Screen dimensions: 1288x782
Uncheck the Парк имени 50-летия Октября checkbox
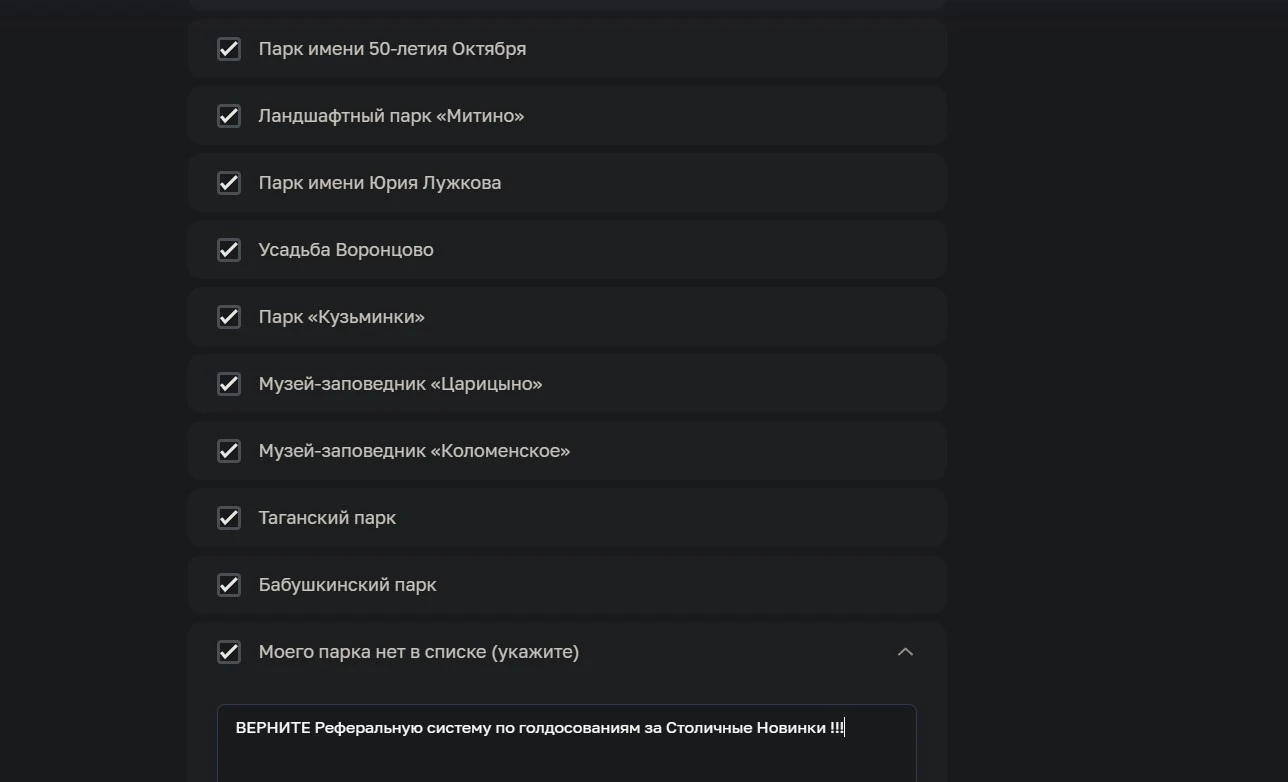pyautogui.click(x=229, y=49)
